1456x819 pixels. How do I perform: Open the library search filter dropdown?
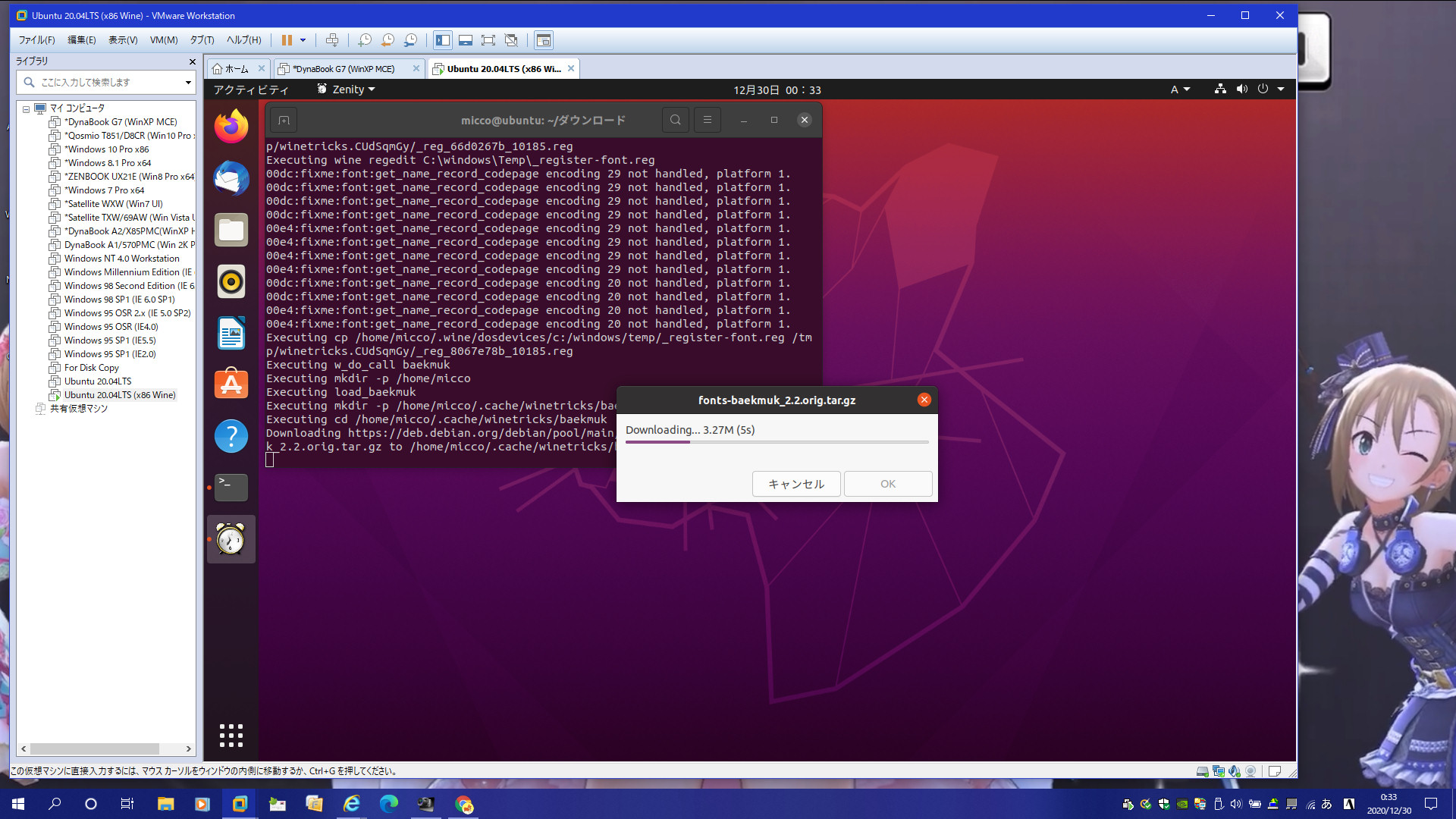point(188,82)
